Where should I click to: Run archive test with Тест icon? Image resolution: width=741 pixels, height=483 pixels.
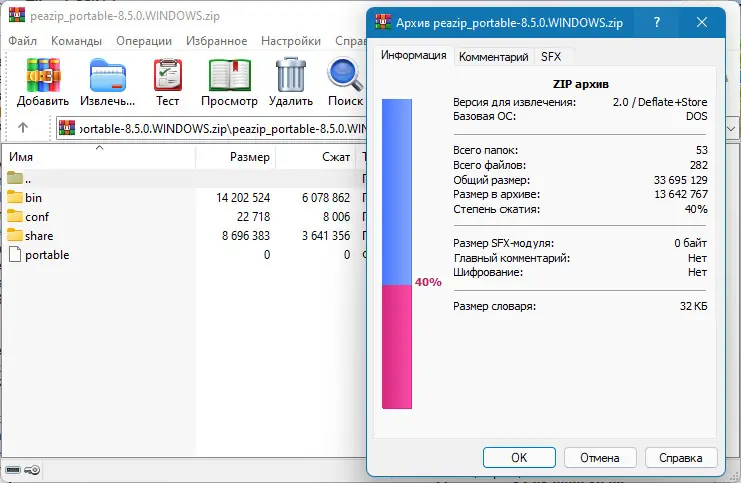(x=168, y=75)
